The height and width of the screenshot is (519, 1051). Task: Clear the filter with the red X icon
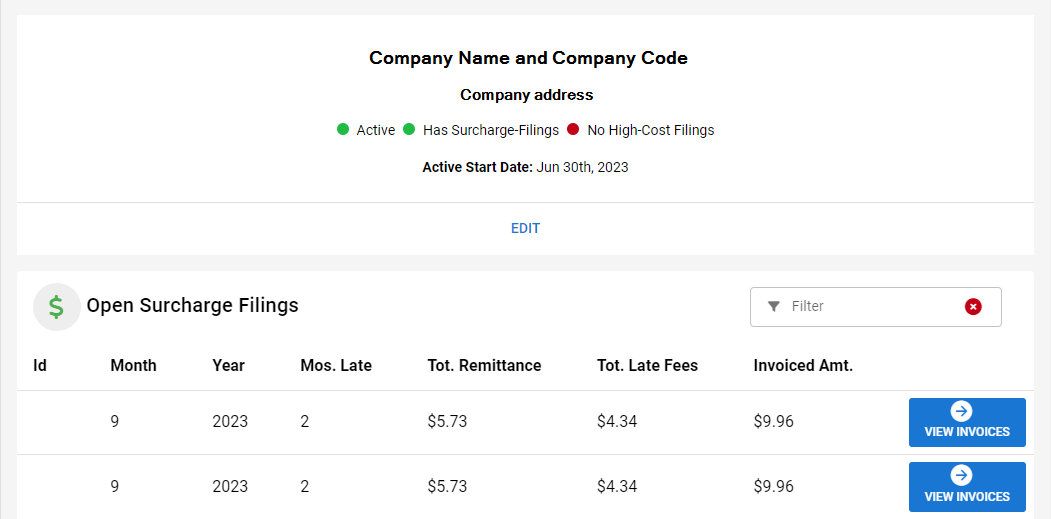coord(973,306)
